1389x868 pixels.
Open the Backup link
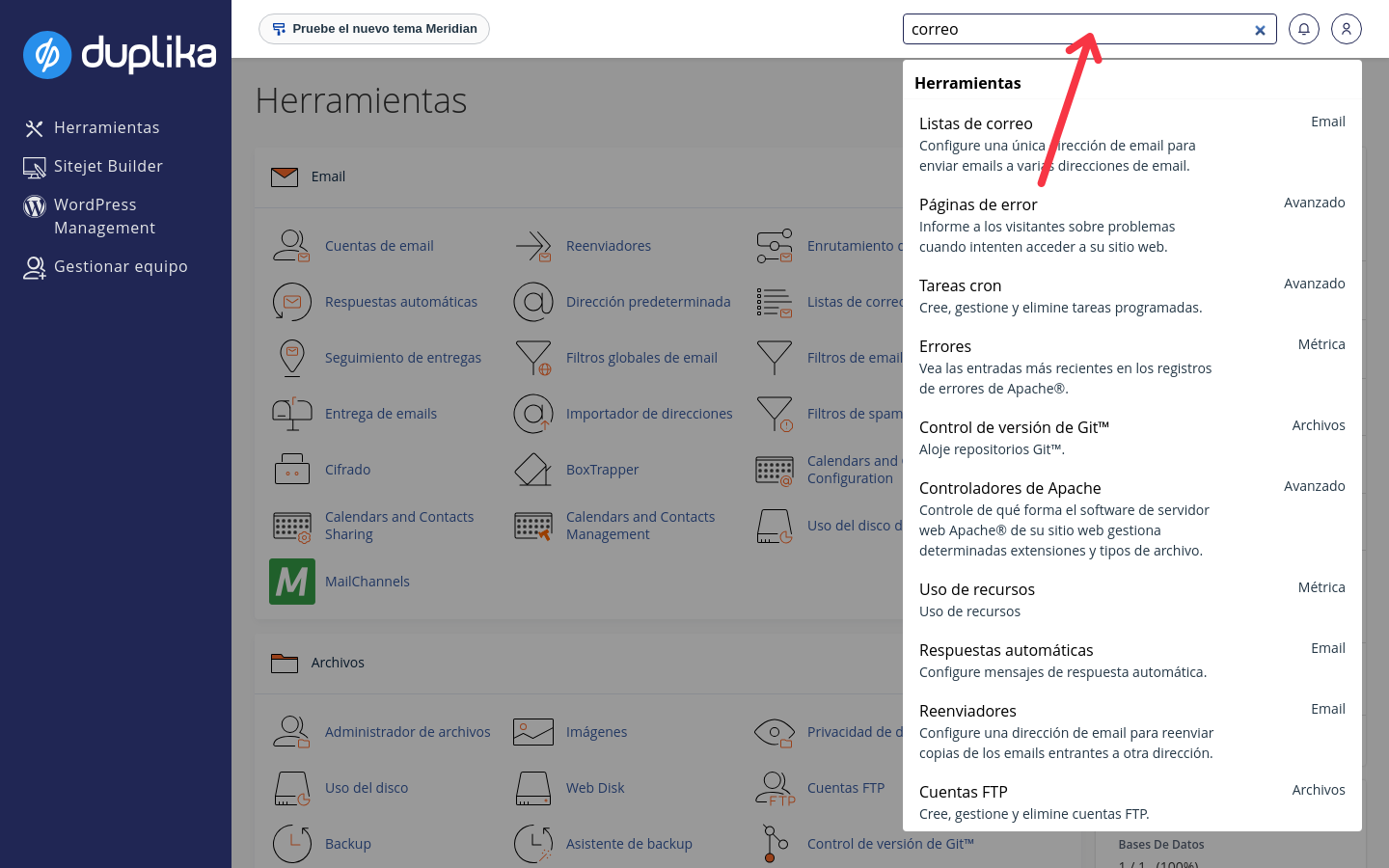tap(348, 844)
